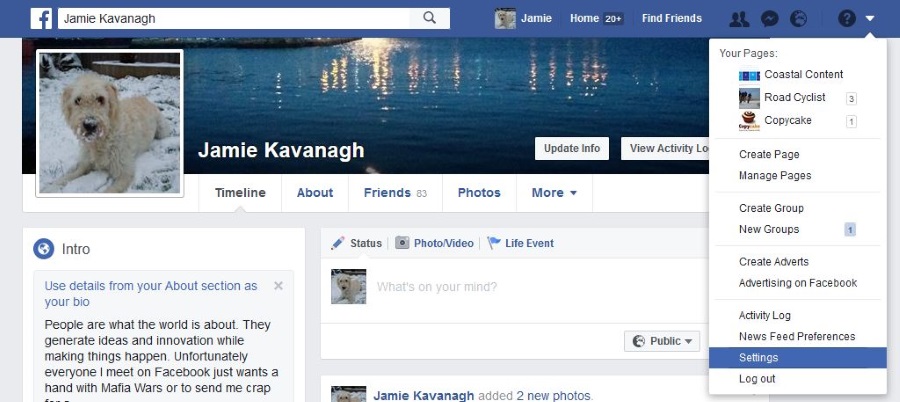900x402 pixels.
Task: Open the Public audience dropdown
Action: [x=662, y=341]
